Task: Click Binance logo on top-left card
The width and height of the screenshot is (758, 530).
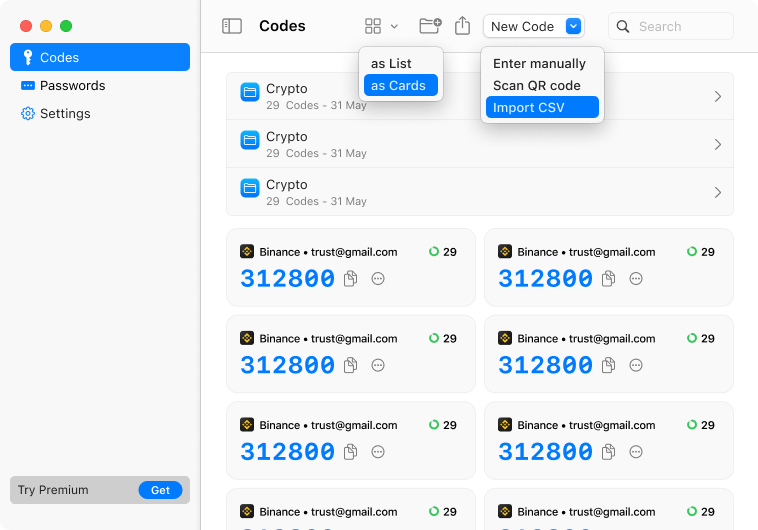Action: pyautogui.click(x=247, y=252)
